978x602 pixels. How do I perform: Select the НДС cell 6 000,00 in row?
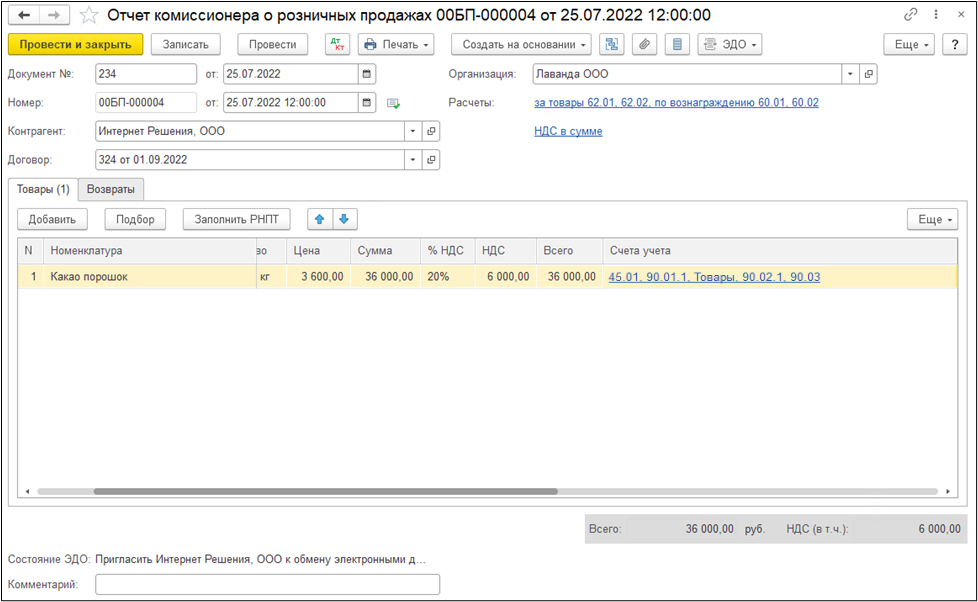pyautogui.click(x=505, y=276)
